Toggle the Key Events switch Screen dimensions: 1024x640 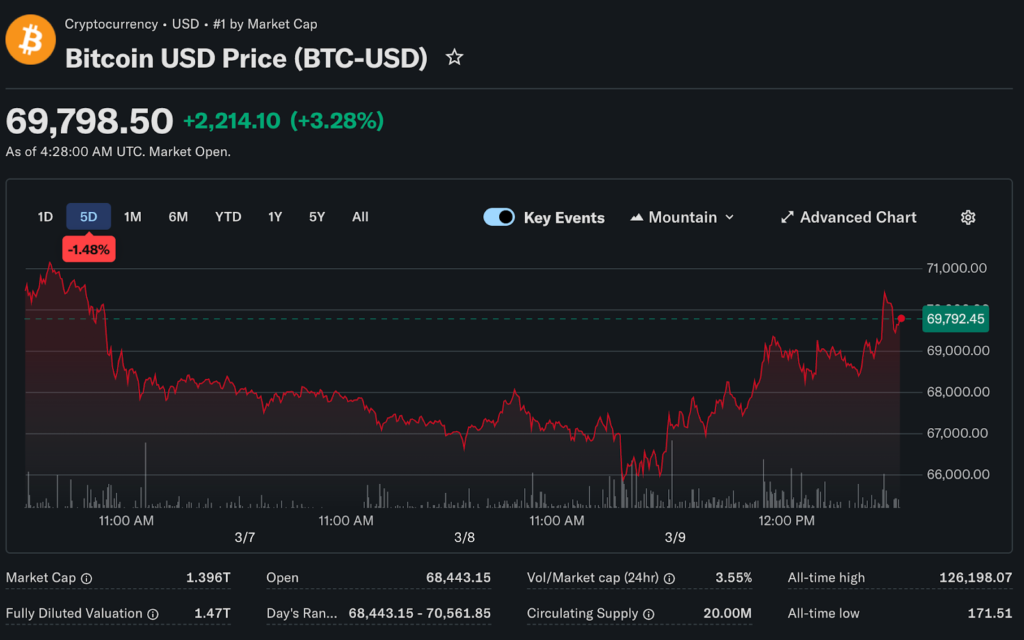(499, 217)
